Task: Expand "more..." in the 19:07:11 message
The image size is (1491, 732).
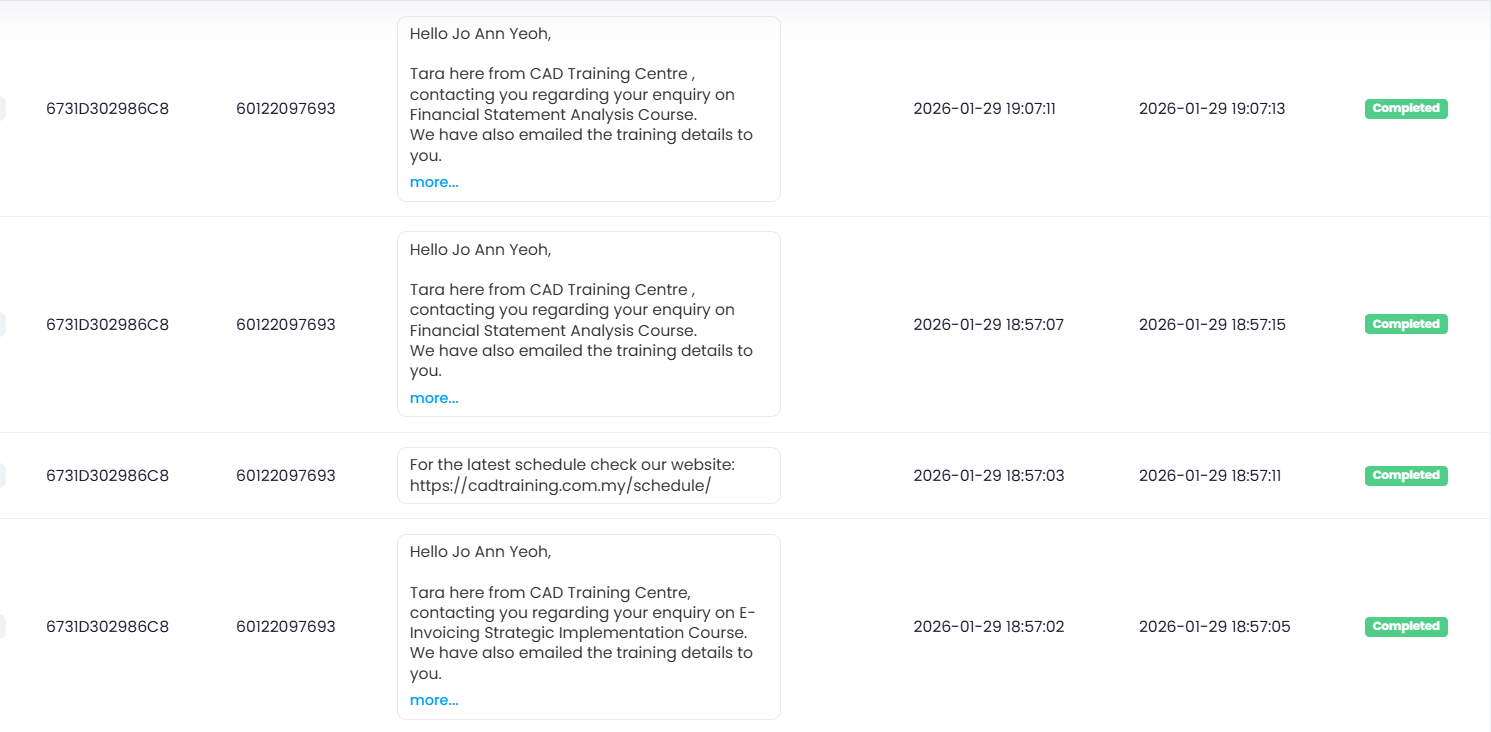Action: point(434,183)
